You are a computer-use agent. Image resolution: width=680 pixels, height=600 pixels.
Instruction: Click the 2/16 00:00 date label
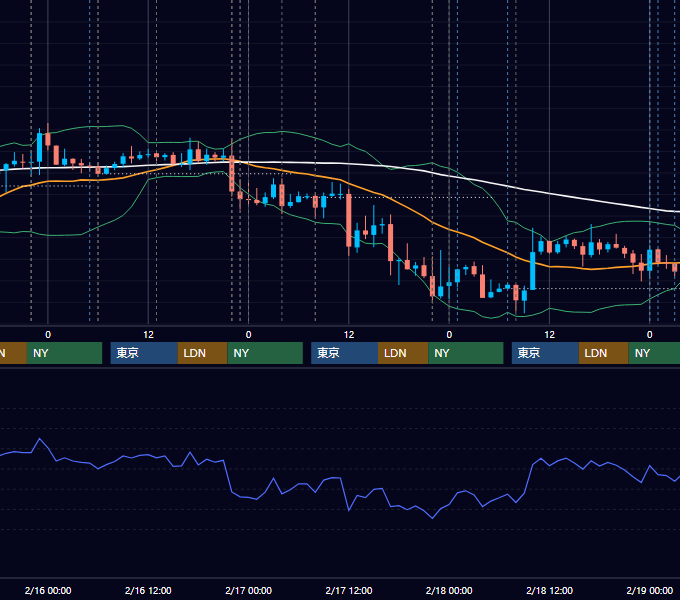tap(48, 590)
